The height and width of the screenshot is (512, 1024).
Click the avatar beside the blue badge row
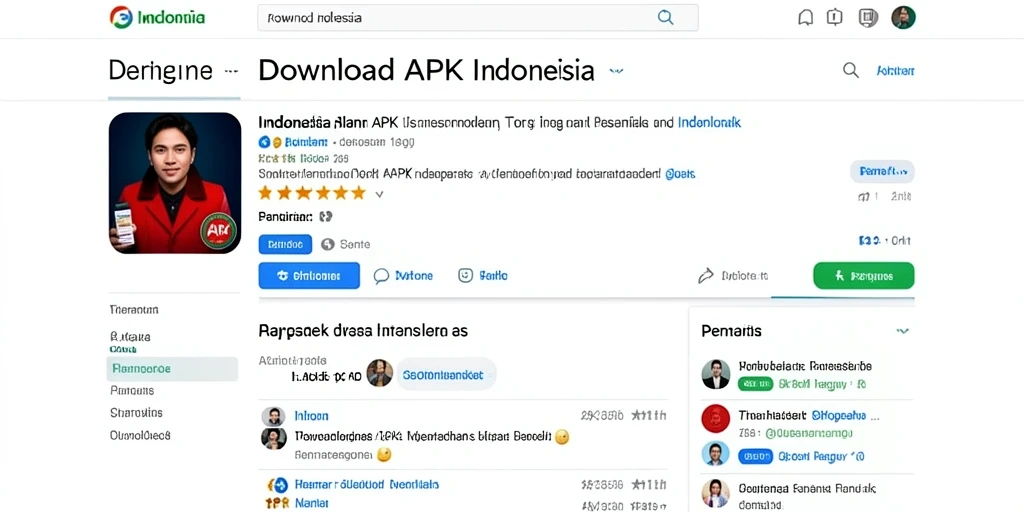(x=715, y=455)
